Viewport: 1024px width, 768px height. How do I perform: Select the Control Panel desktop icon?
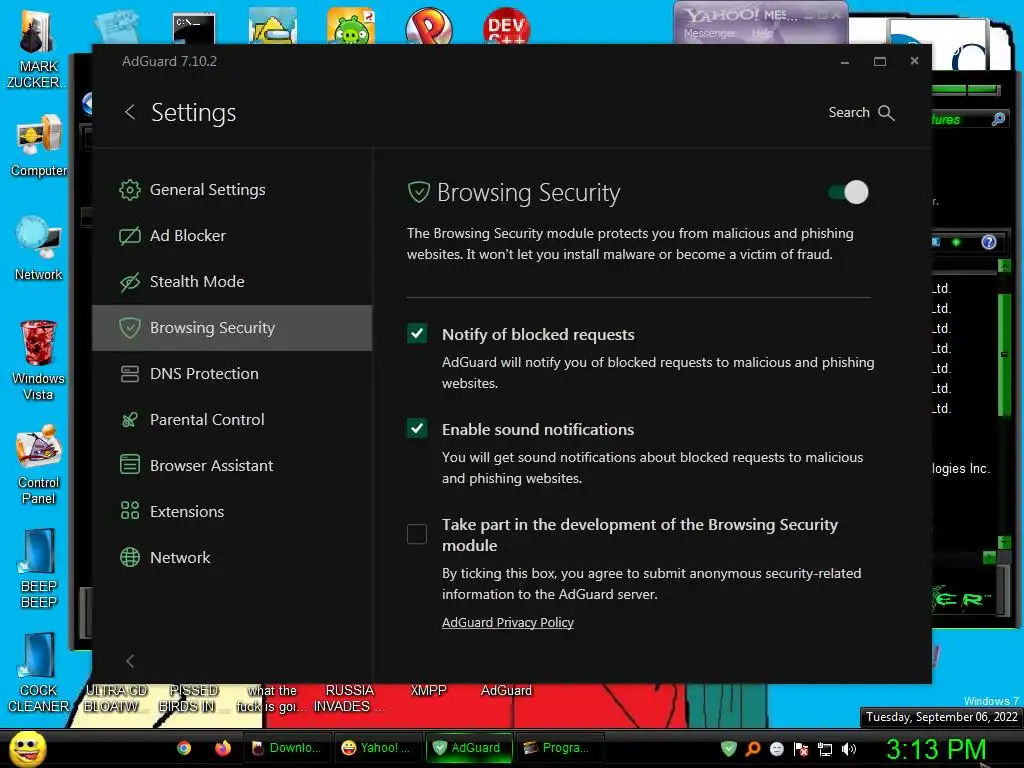click(x=39, y=465)
